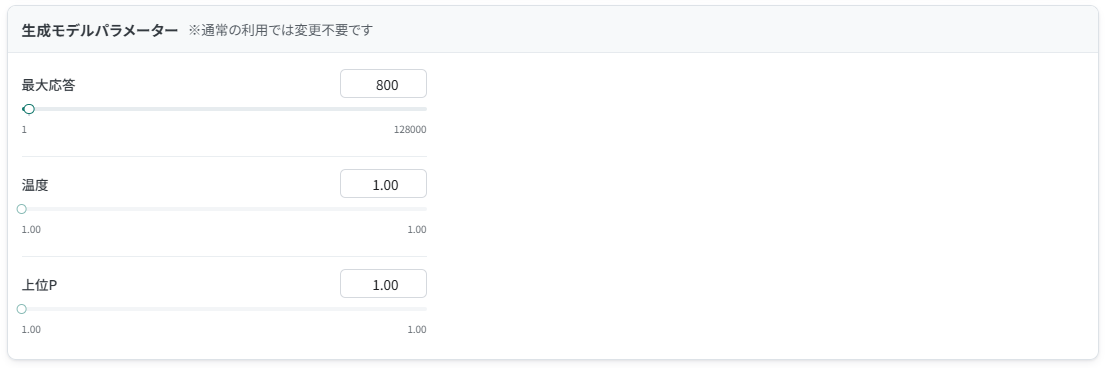
Task: Click the right 1.00 maximum label under 上位P
Action: pyautogui.click(x=417, y=330)
